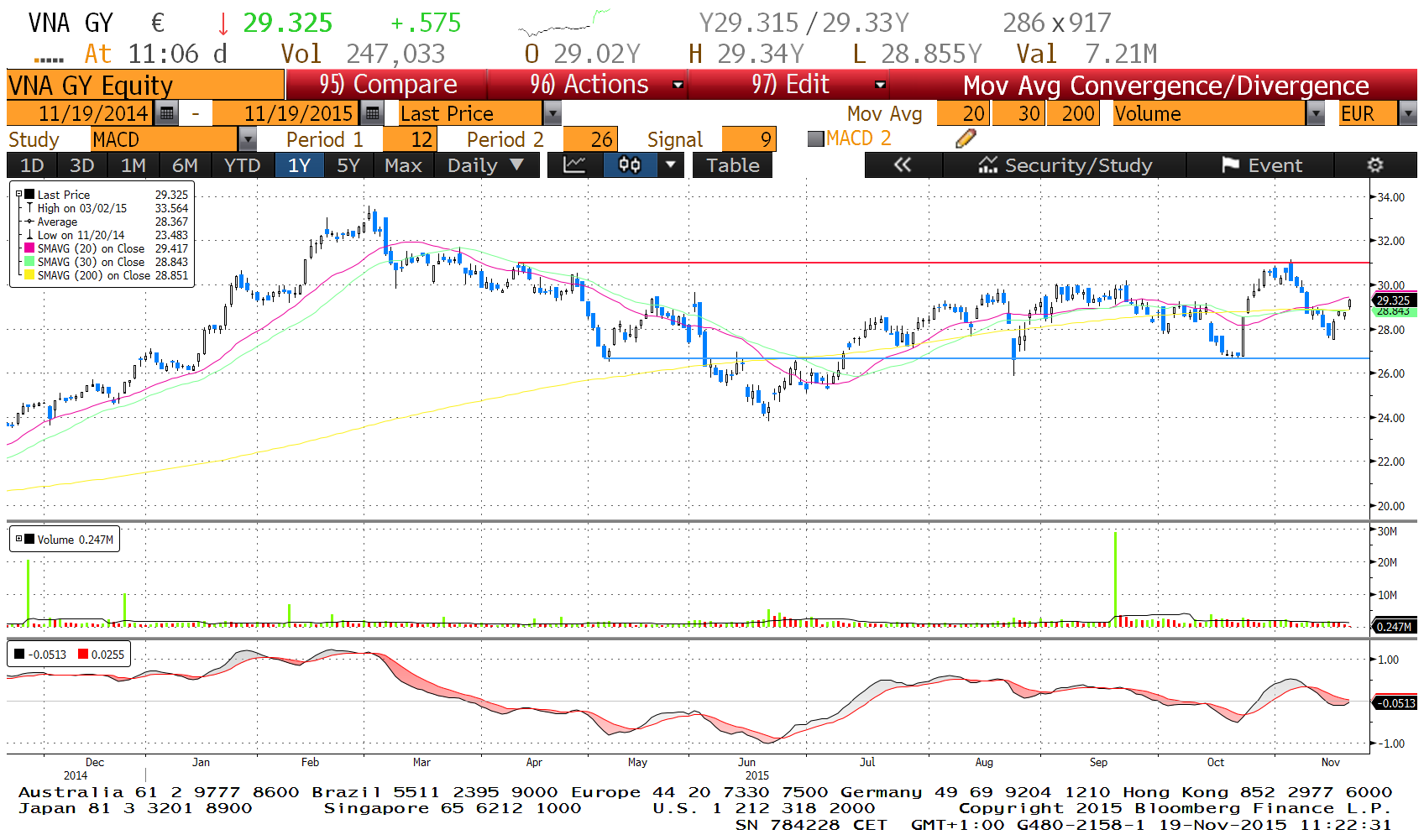Select the 1Y range tab
Screen dimensions: 1424x840
[300, 165]
